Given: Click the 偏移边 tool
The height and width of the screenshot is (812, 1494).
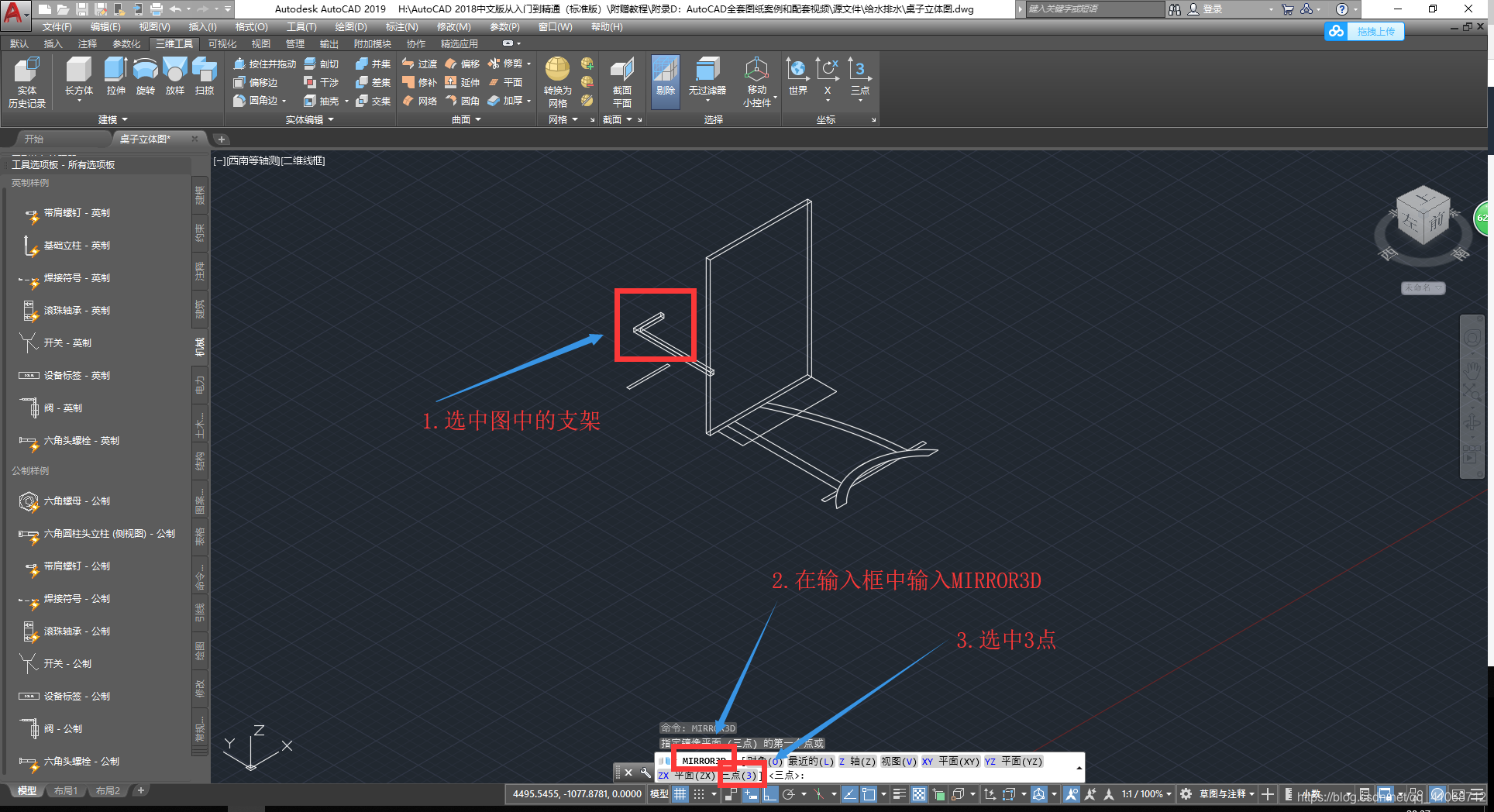Looking at the screenshot, I should click(256, 82).
